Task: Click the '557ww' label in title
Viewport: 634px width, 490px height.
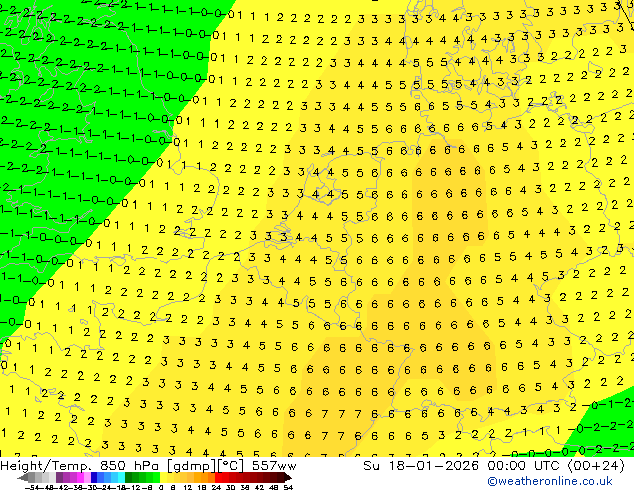Action: (274, 466)
